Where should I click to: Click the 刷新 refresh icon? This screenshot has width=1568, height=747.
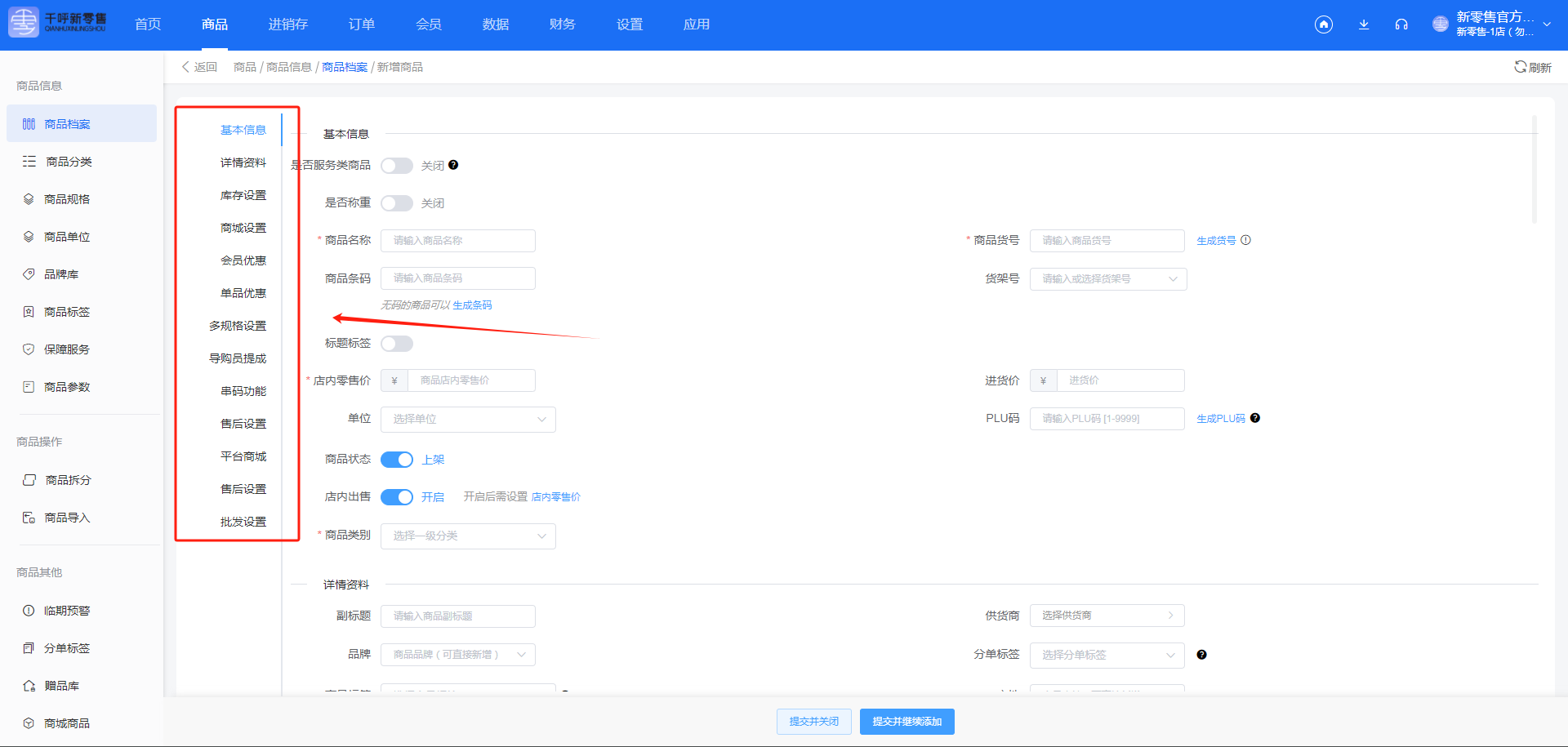[x=1520, y=67]
